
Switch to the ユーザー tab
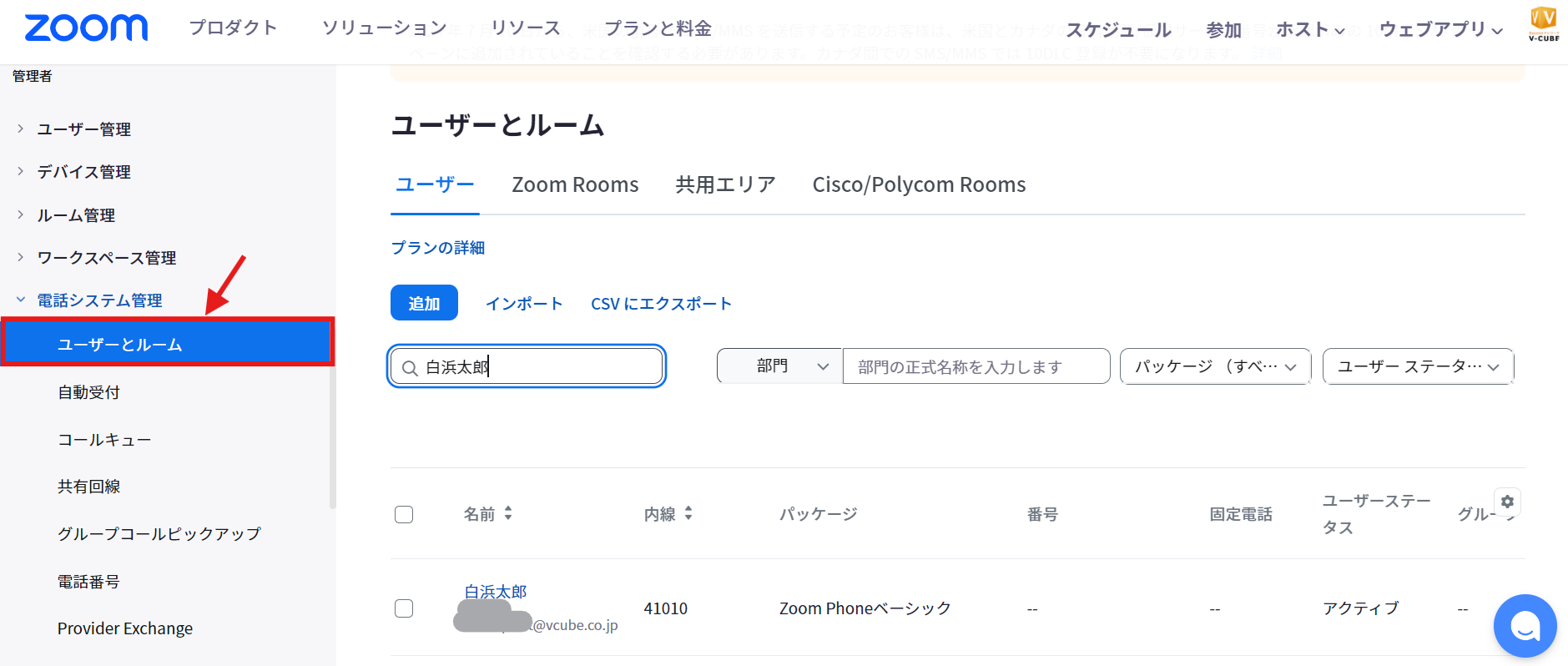(x=435, y=184)
